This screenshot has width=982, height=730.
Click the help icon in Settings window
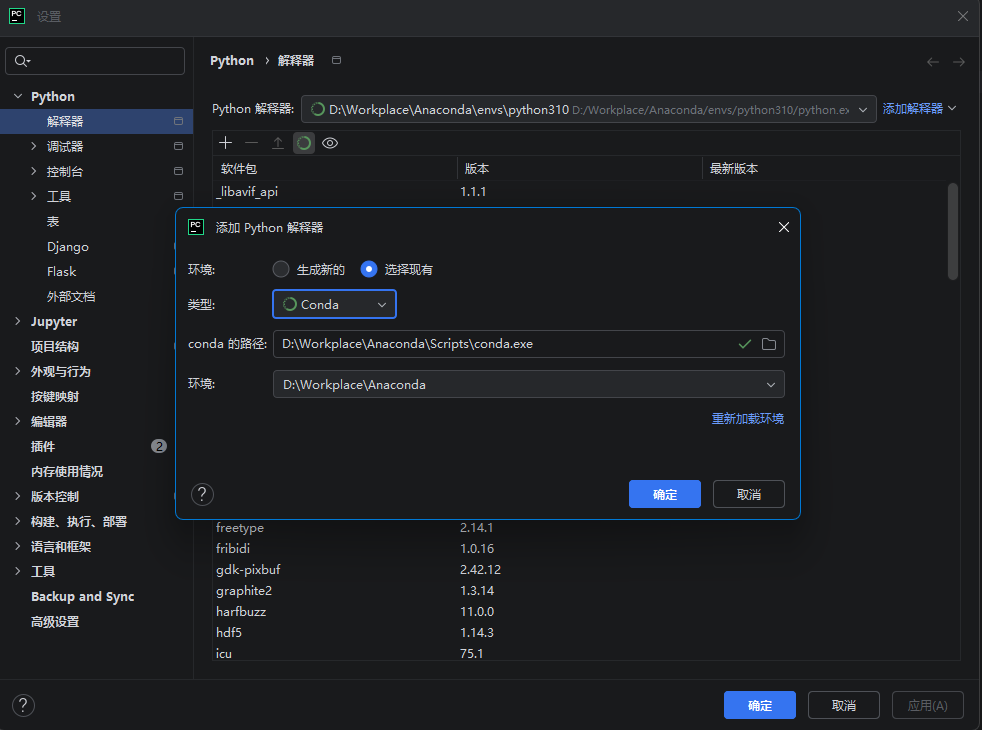pos(23,706)
